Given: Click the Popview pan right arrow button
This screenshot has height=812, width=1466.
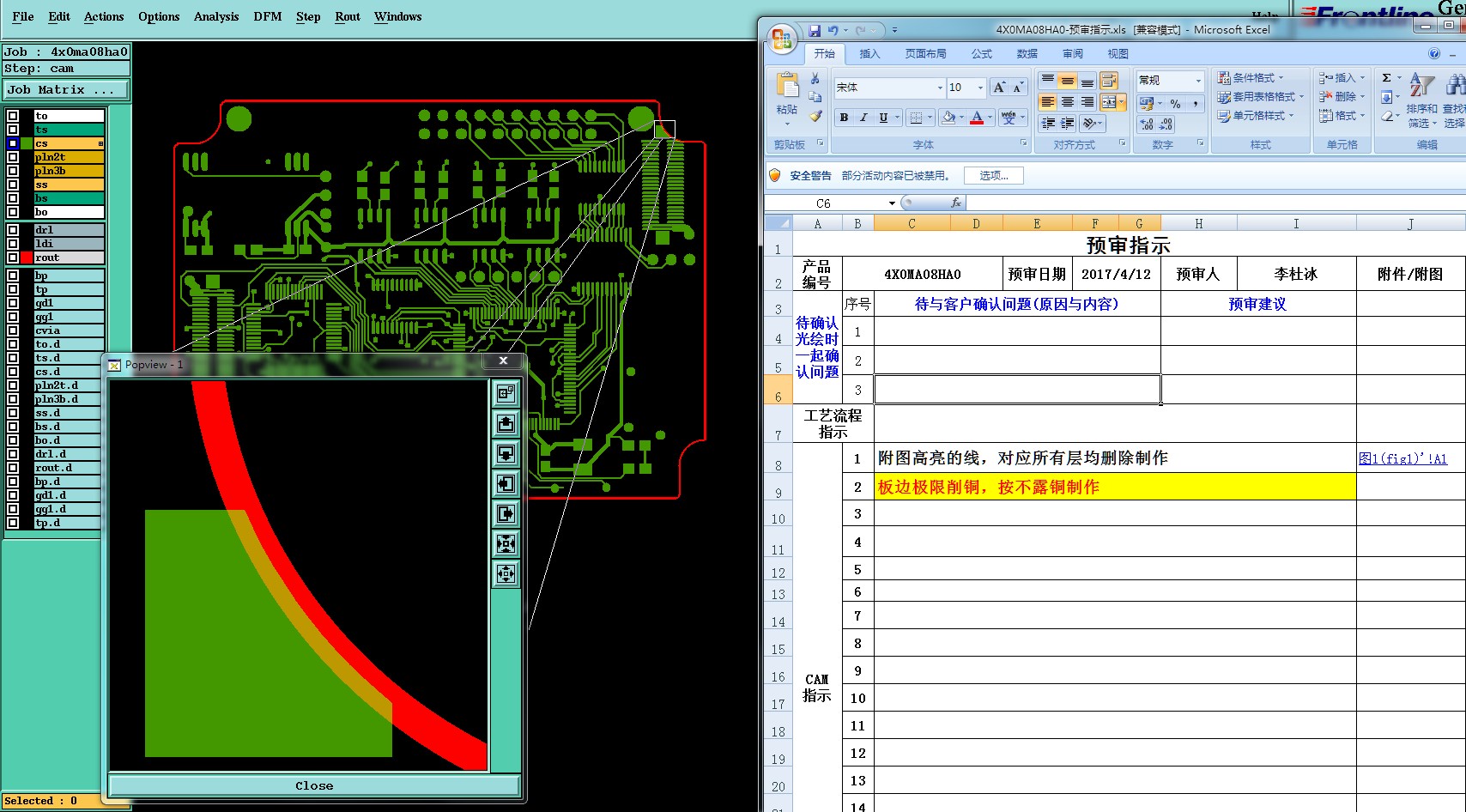Looking at the screenshot, I should click(506, 513).
